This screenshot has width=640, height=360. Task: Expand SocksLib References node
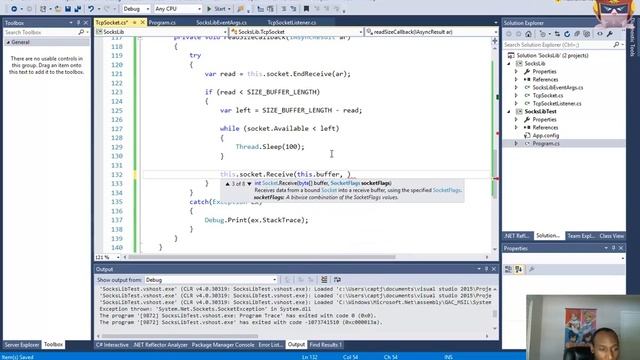516,80
